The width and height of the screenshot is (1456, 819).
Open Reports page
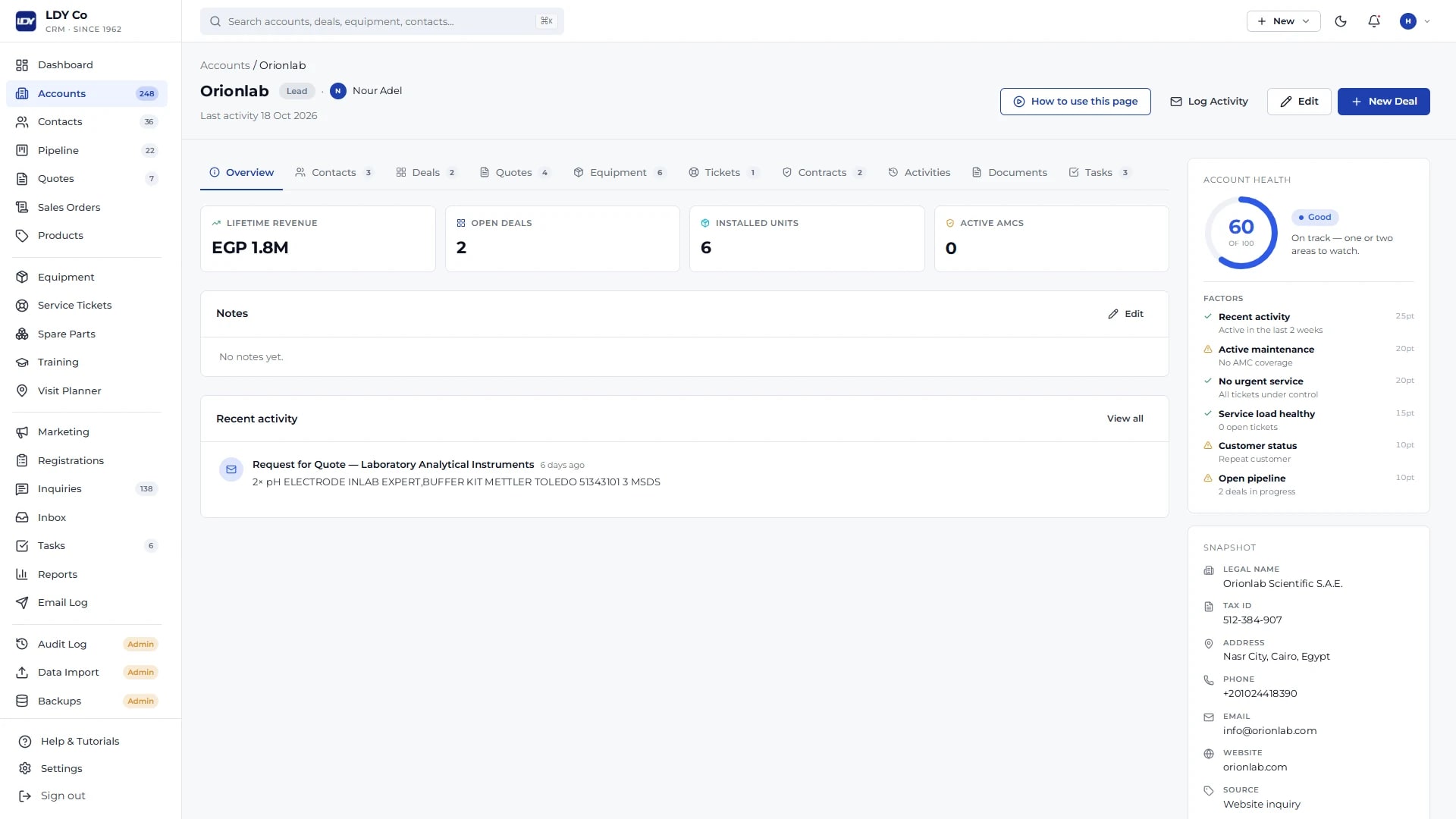click(x=86, y=574)
